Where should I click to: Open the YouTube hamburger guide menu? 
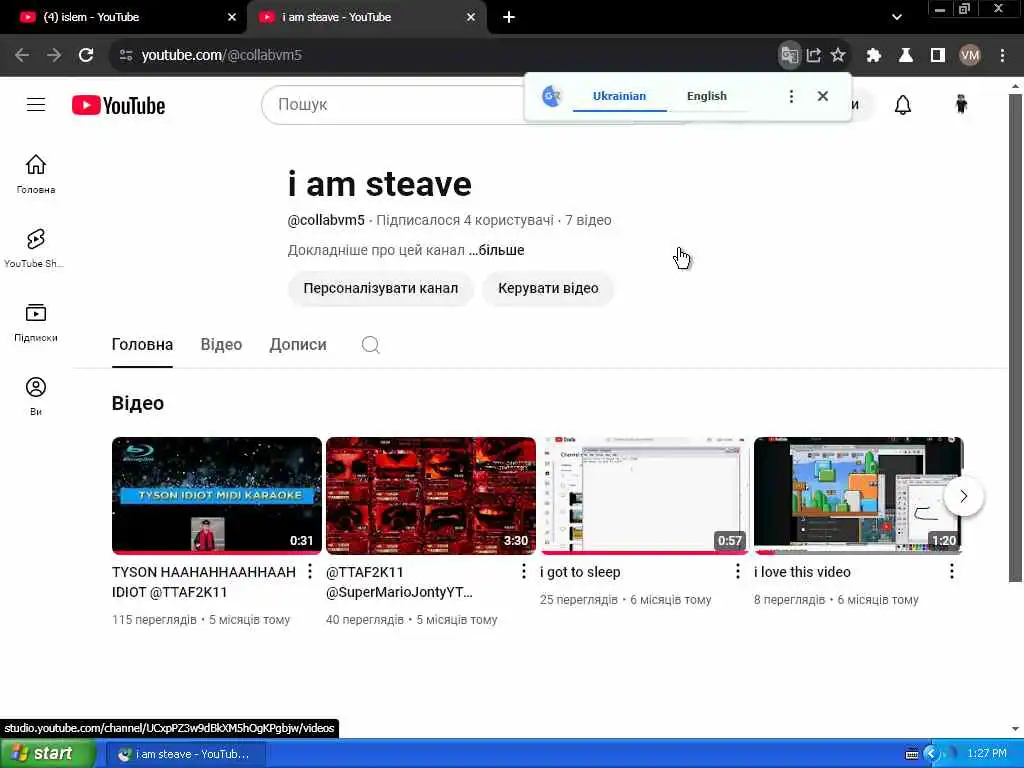pos(36,104)
